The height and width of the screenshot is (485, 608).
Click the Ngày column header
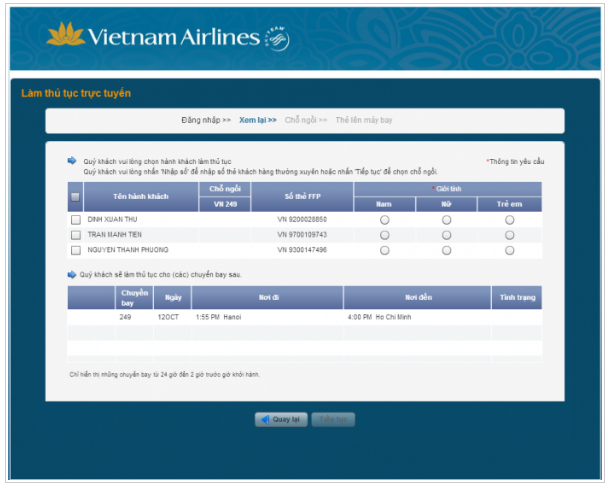(x=173, y=298)
